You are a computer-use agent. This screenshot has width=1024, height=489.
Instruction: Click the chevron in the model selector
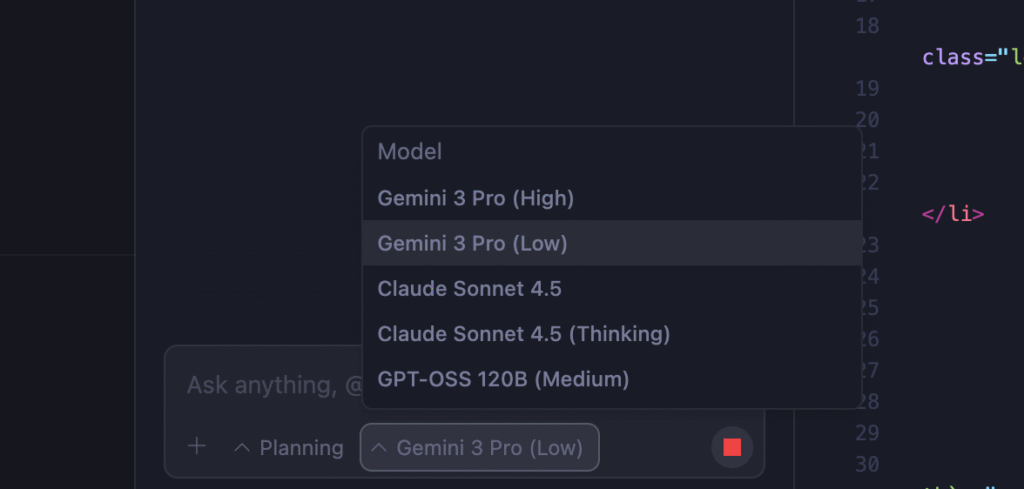pos(379,448)
